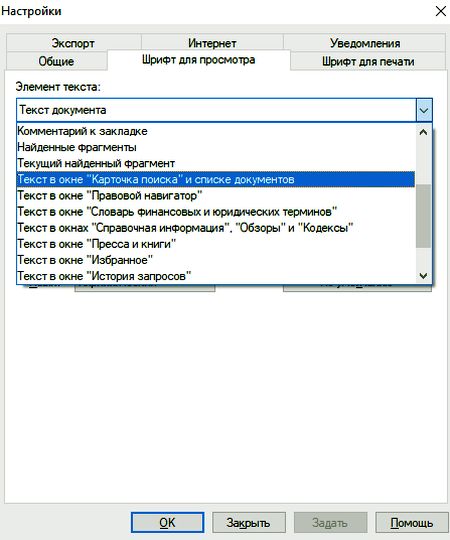Select "Комментарий к закладке" list item
Viewport: 450px width, 540px height.
(216, 131)
